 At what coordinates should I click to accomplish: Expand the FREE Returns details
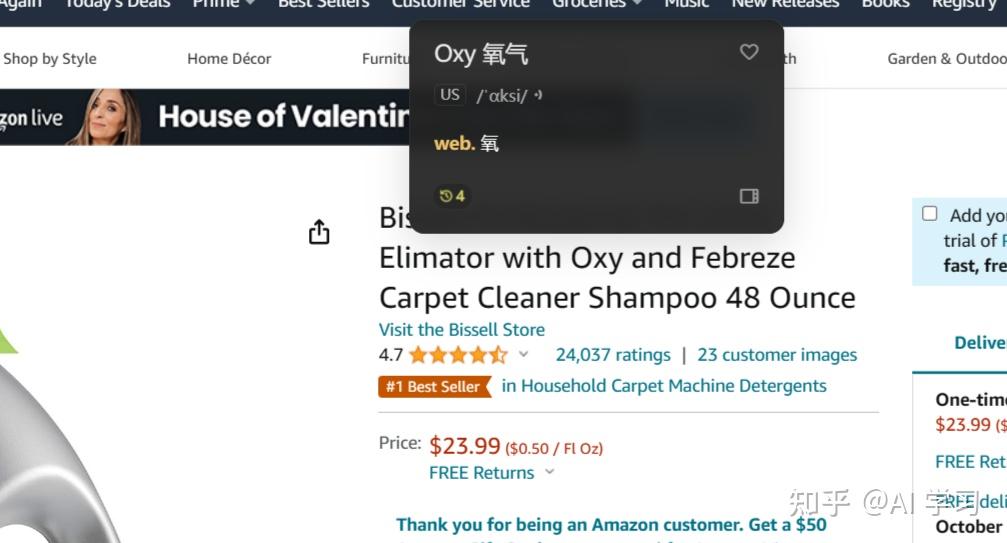[x=549, y=473]
